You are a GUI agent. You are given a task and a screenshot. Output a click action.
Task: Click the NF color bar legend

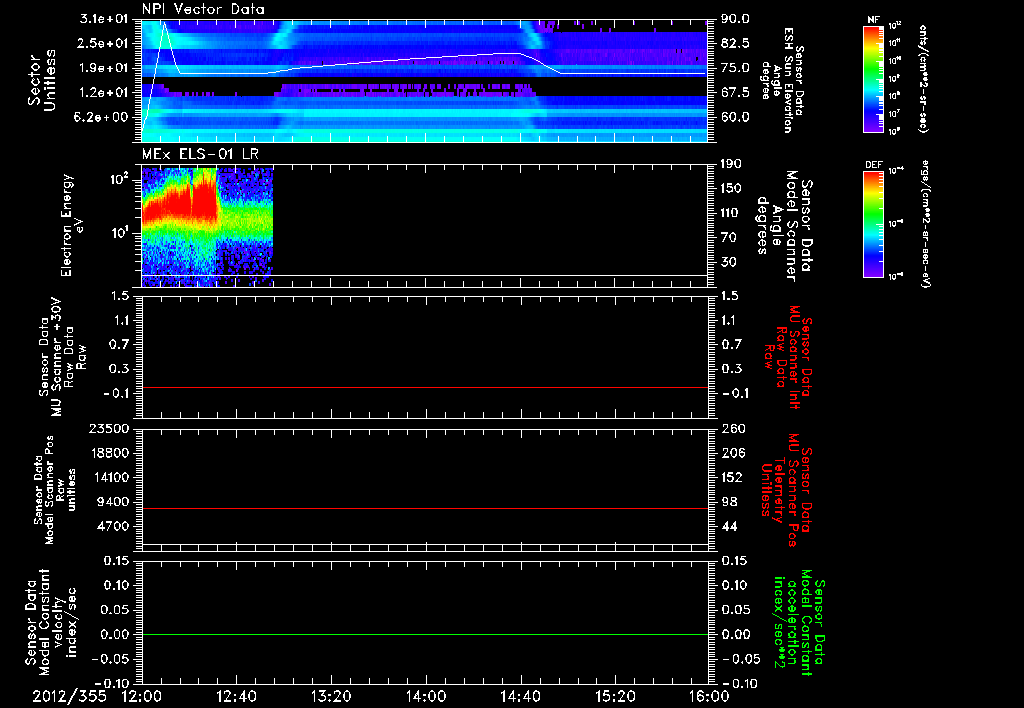click(874, 79)
